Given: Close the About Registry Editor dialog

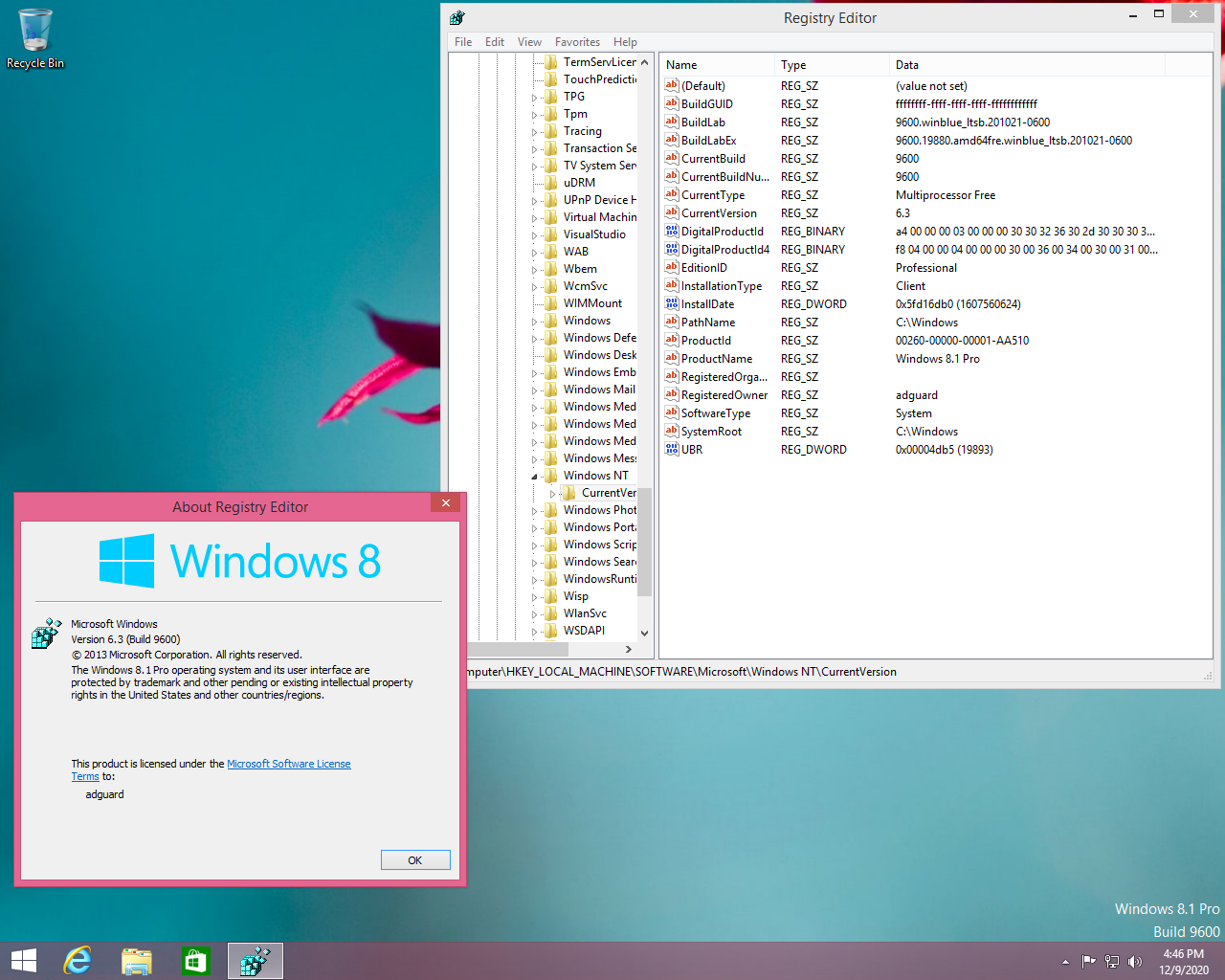Looking at the screenshot, I should (446, 502).
